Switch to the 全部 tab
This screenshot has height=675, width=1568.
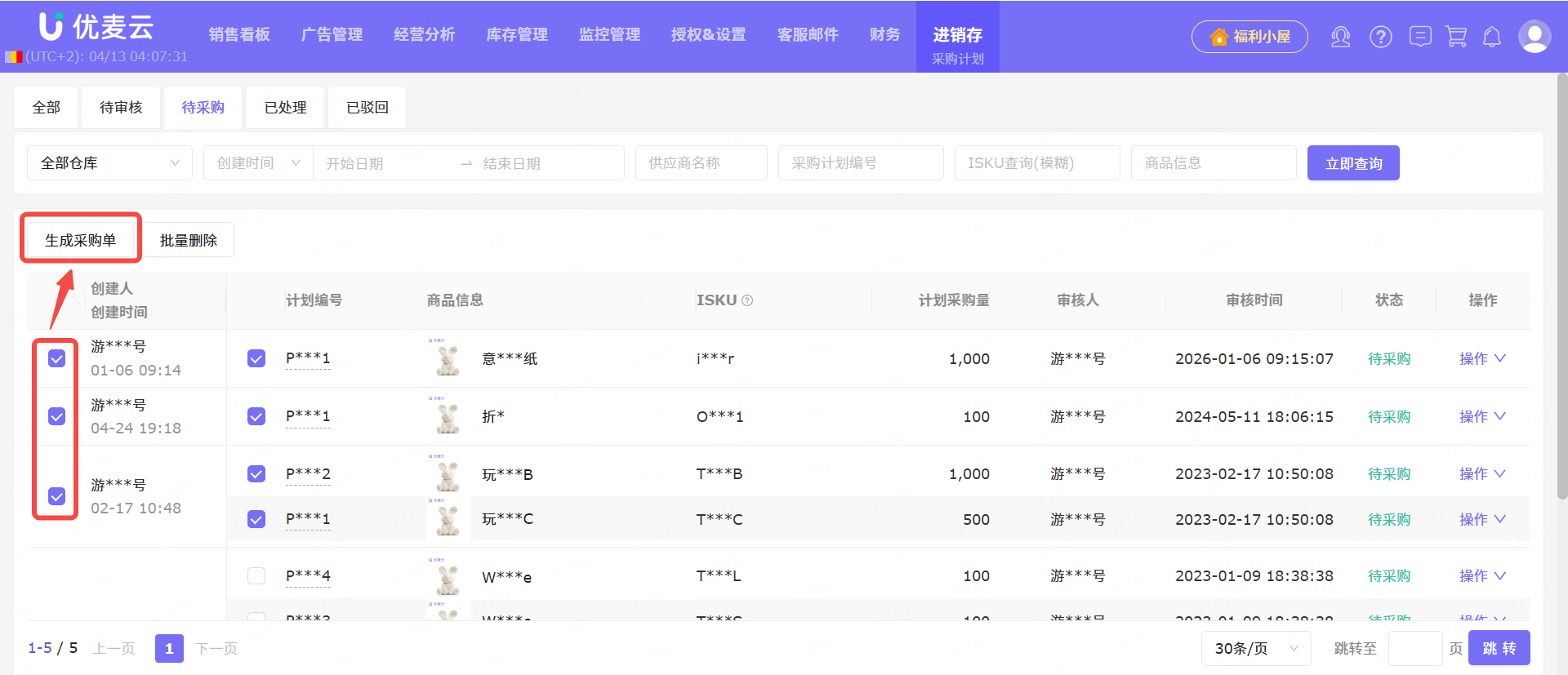tap(46, 108)
